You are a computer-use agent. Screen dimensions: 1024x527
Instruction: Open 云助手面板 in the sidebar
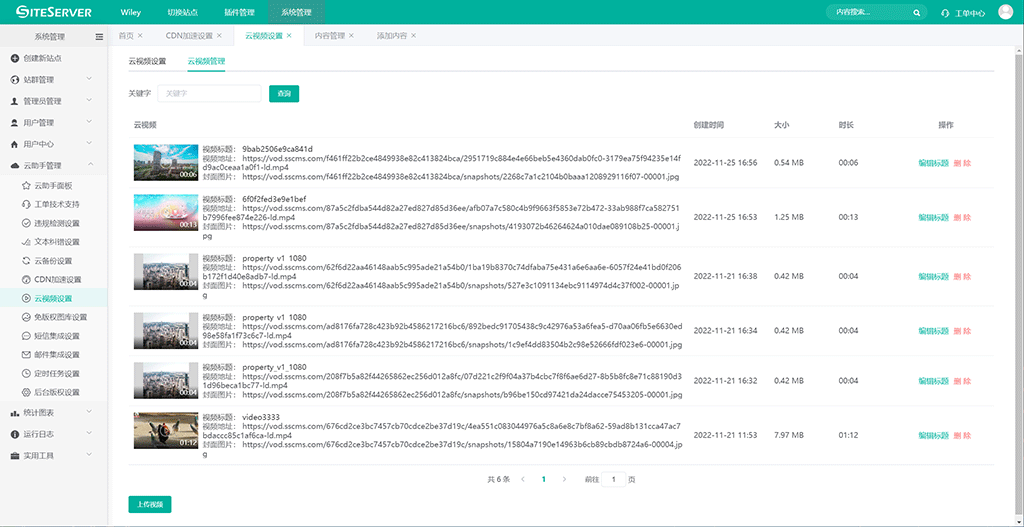click(53, 186)
